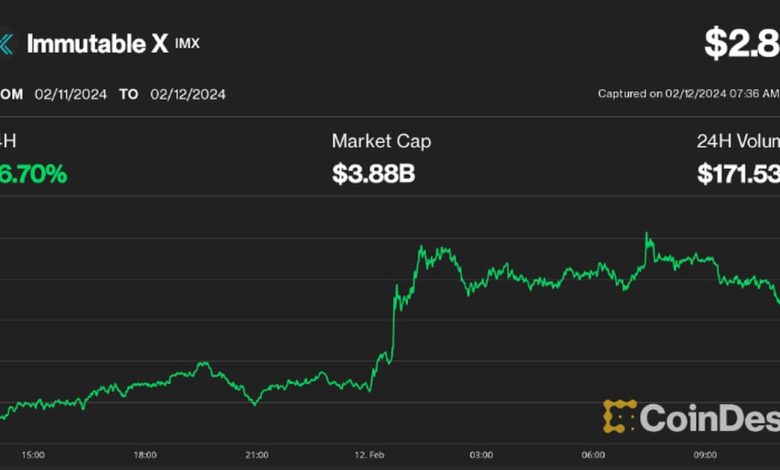Click the Captured on timestamp text

click(688, 94)
